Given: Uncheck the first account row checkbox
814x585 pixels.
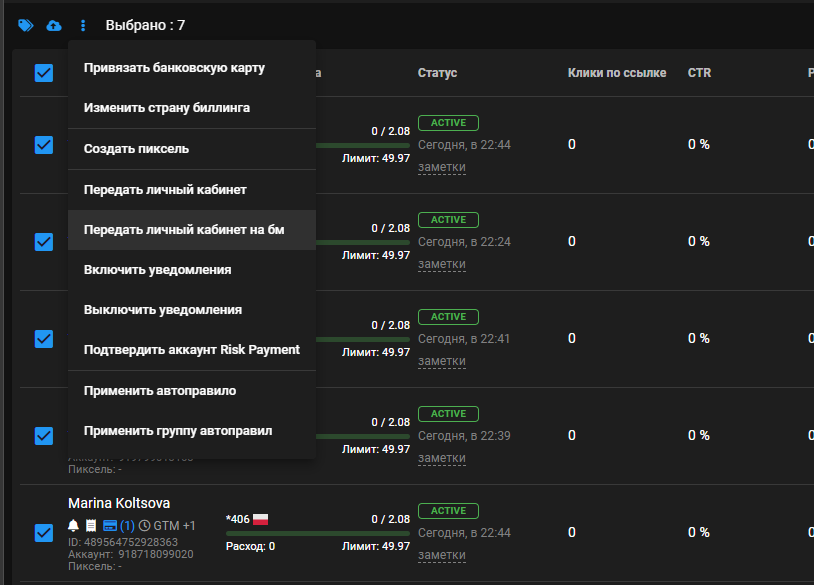Looking at the screenshot, I should click(x=44, y=145).
